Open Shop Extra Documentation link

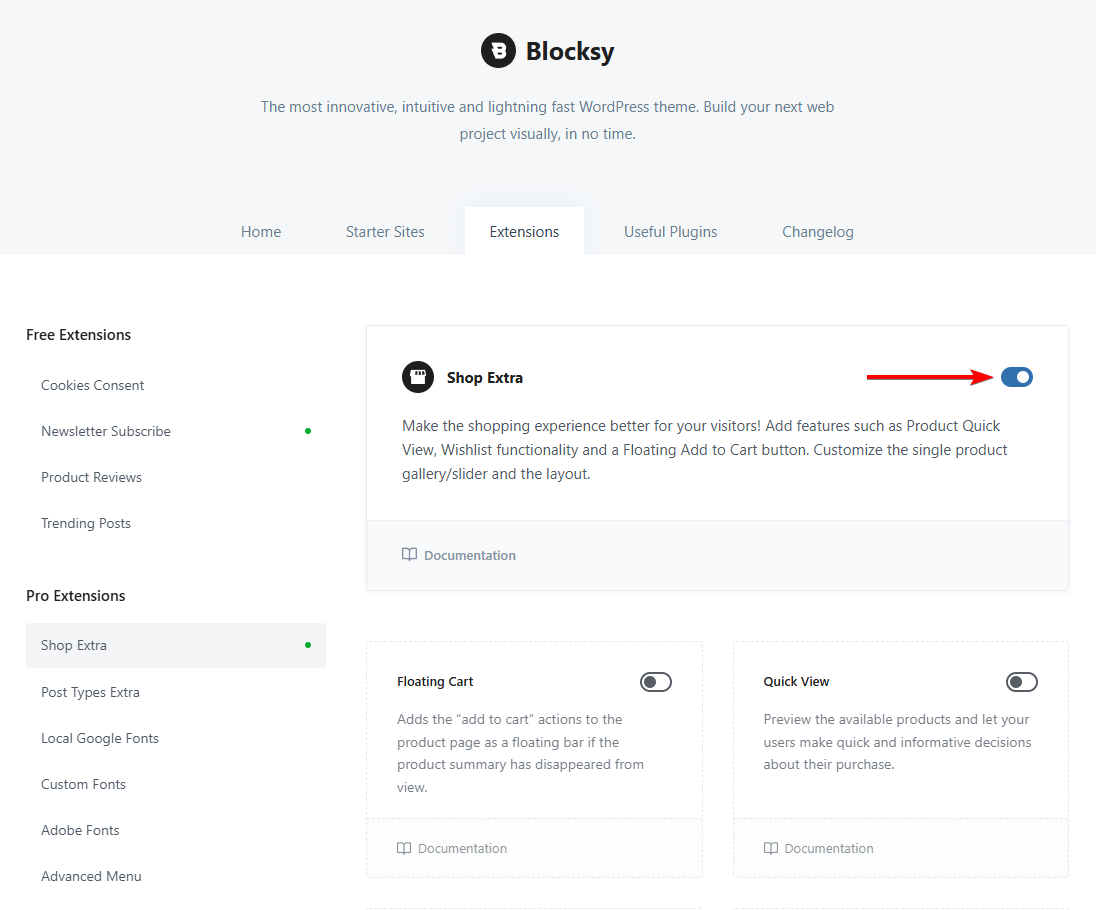pos(470,555)
